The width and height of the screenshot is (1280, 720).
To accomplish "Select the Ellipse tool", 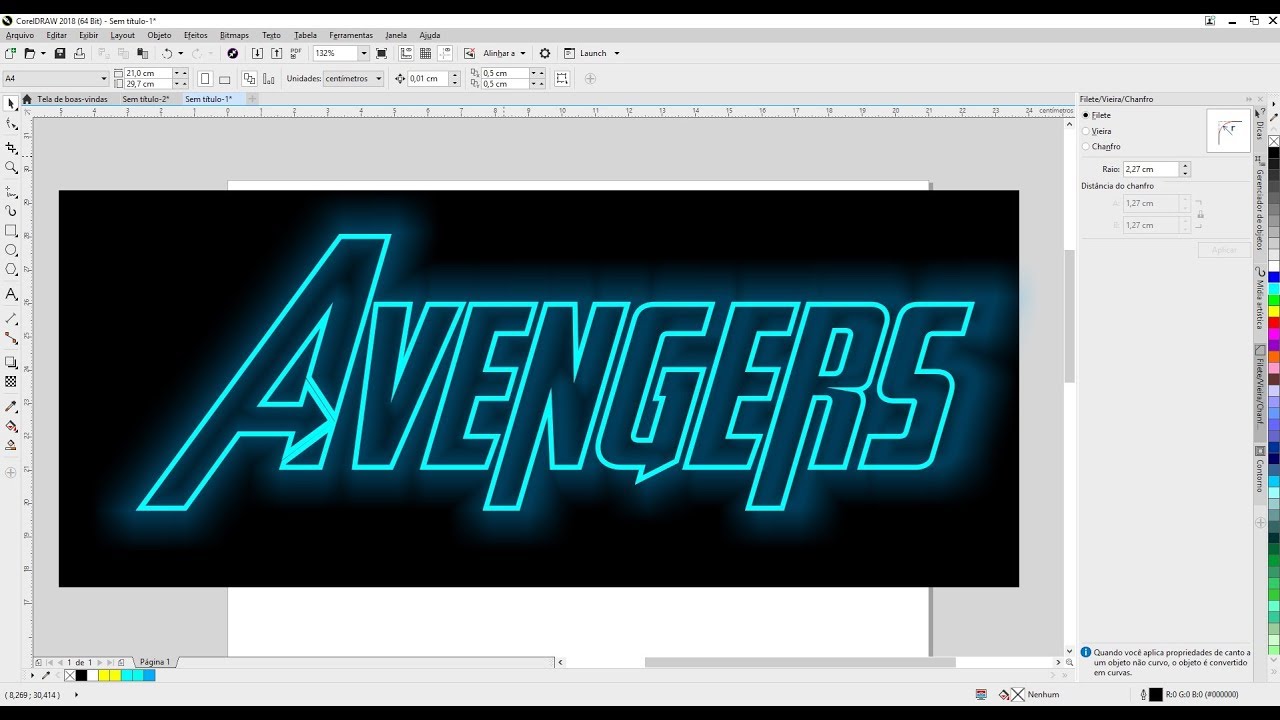I will click(11, 250).
